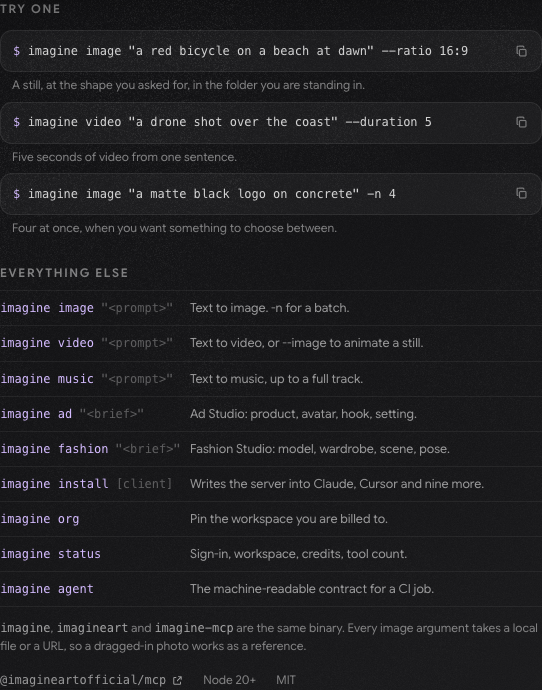
Task: Click 'Pin the workspace you are billed to.'
Action: coord(289,519)
